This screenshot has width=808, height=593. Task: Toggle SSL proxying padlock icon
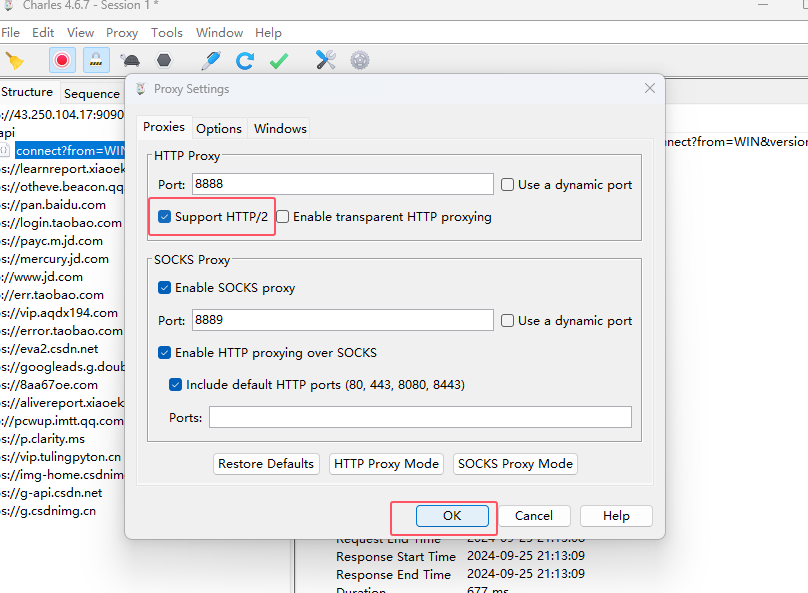tap(96, 60)
